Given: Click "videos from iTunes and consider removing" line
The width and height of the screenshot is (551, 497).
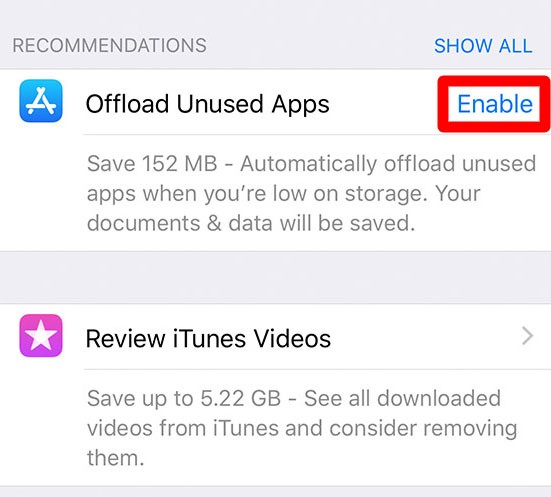Looking at the screenshot, I should click(x=302, y=428).
